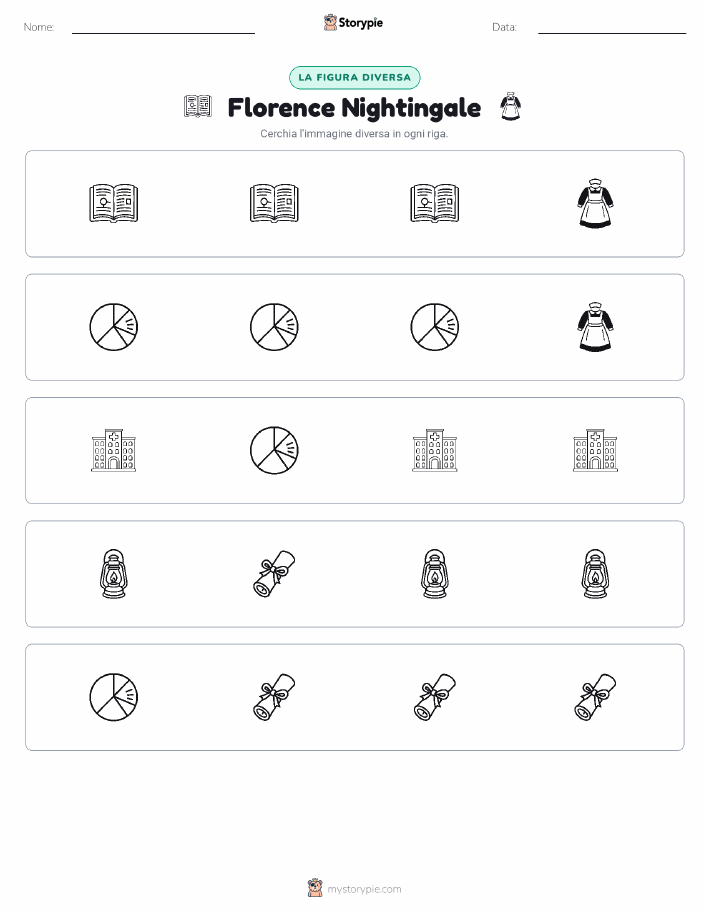The width and height of the screenshot is (709, 917).
Task: Click the Nome input line
Action: [163, 28]
